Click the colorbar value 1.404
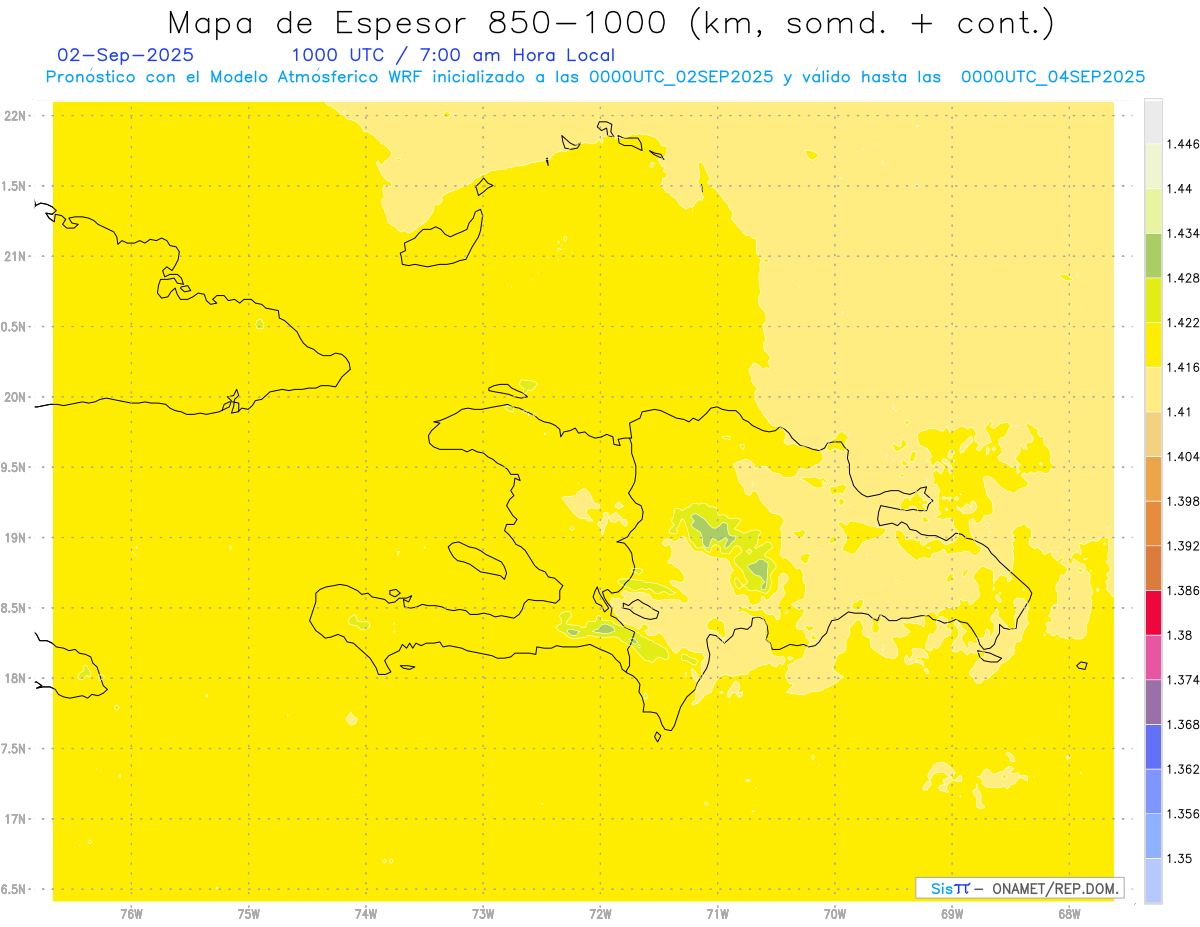 [1185, 456]
